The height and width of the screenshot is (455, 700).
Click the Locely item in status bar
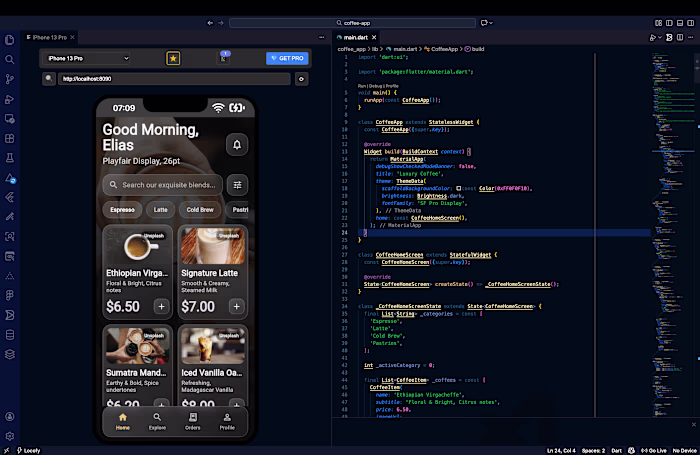pyautogui.click(x=28, y=451)
